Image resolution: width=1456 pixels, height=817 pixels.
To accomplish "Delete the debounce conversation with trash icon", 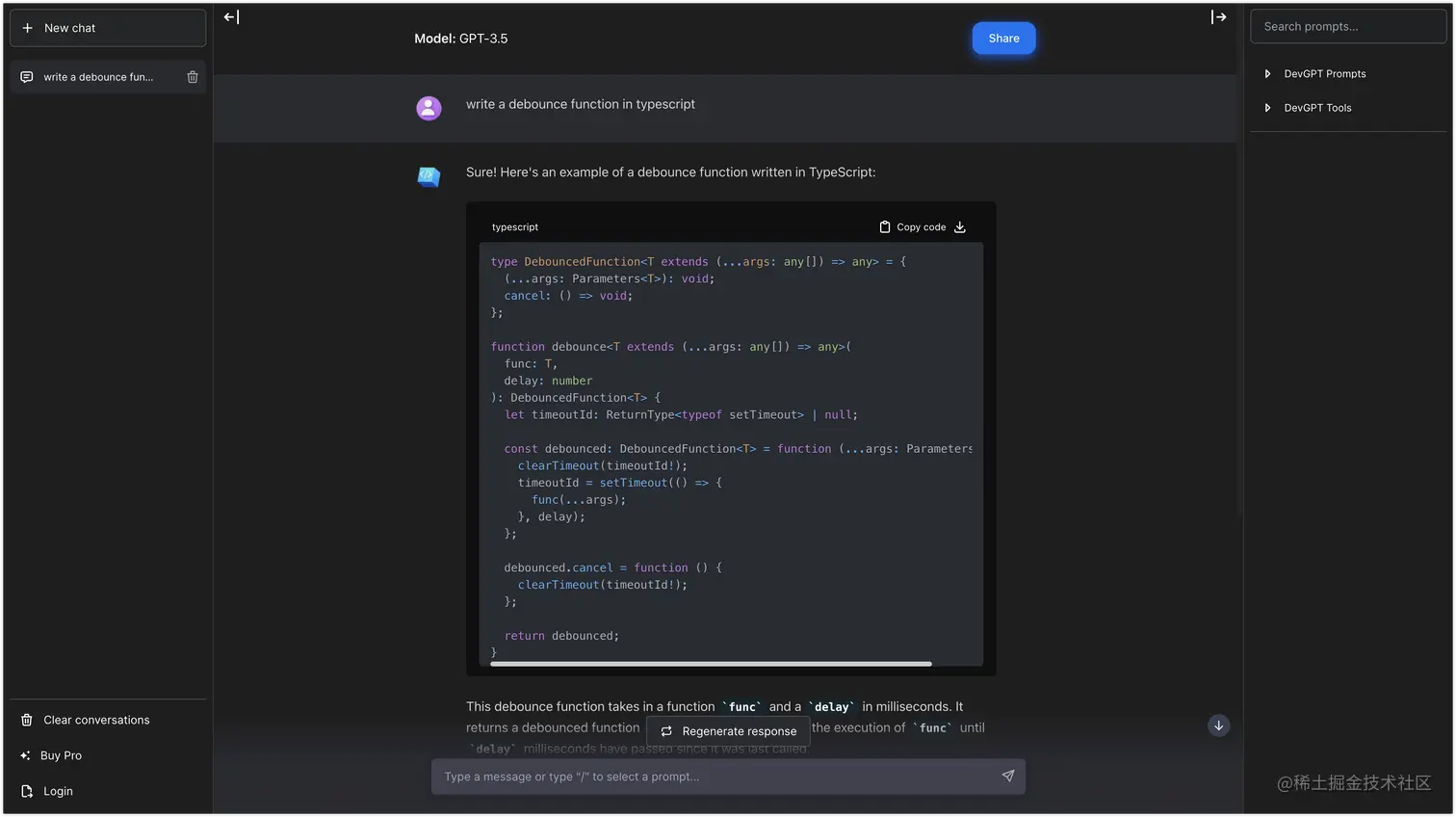I will coord(193,77).
